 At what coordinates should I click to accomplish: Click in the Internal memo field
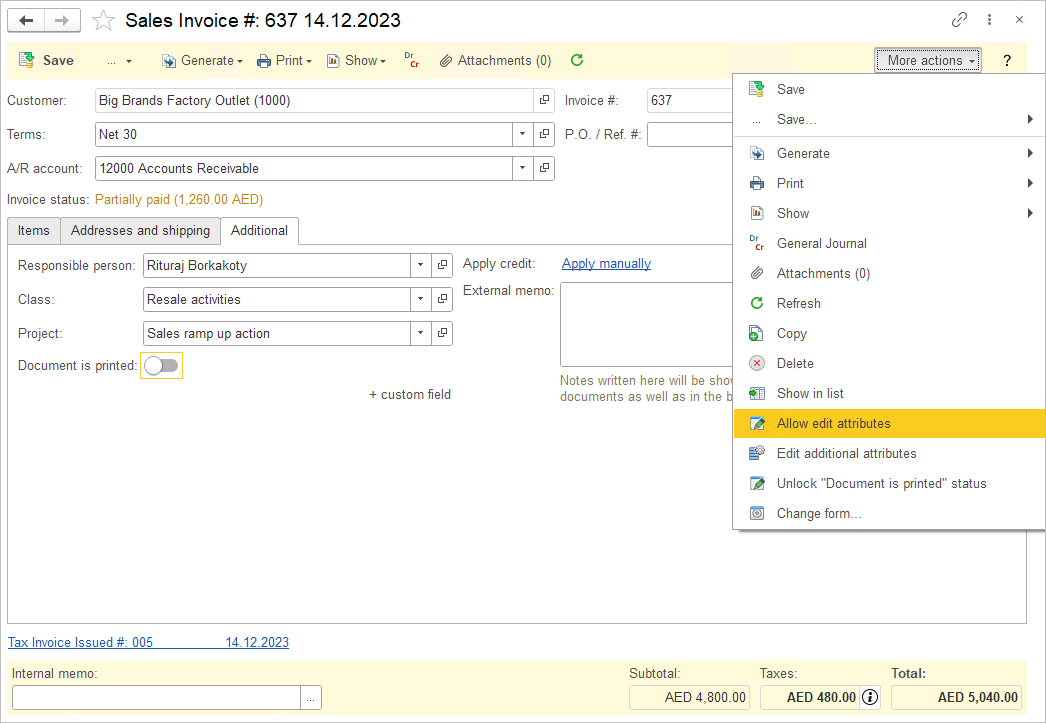coord(155,697)
